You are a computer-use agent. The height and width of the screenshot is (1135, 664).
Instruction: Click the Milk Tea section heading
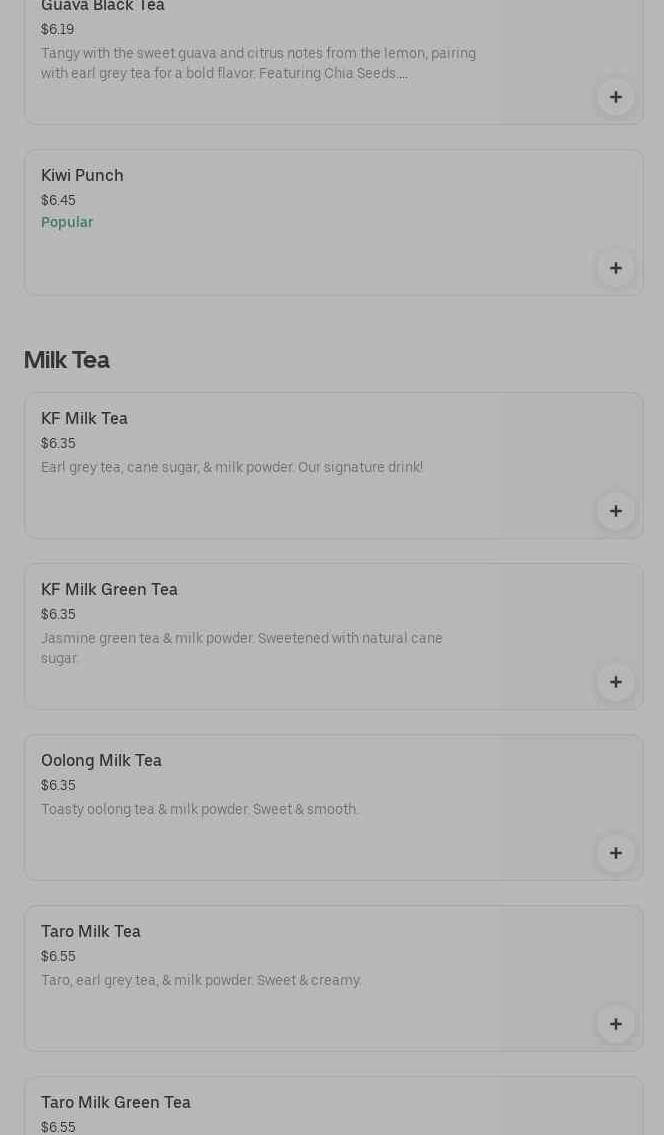click(67, 360)
